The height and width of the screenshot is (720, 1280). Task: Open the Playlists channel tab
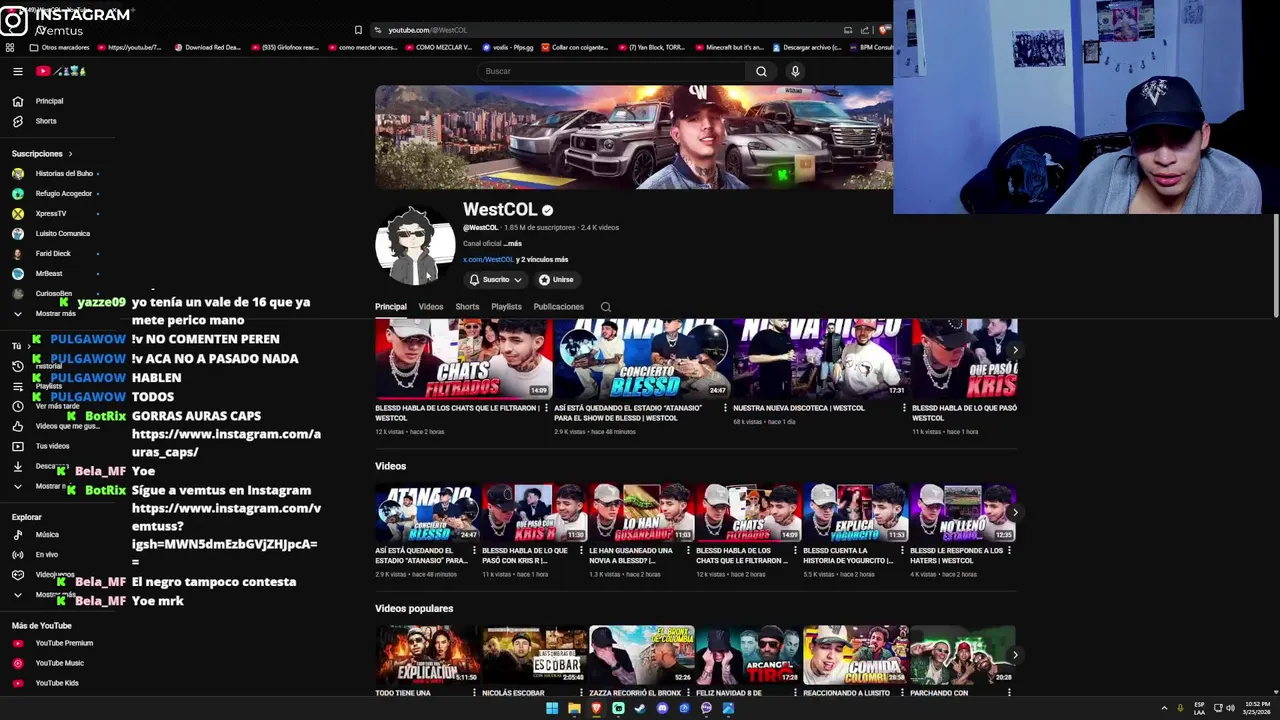click(506, 307)
